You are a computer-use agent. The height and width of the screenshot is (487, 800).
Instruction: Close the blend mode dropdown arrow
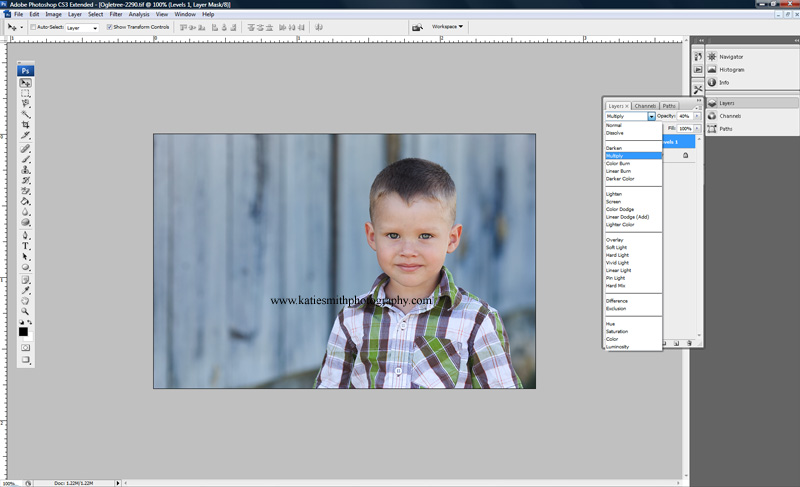[652, 116]
